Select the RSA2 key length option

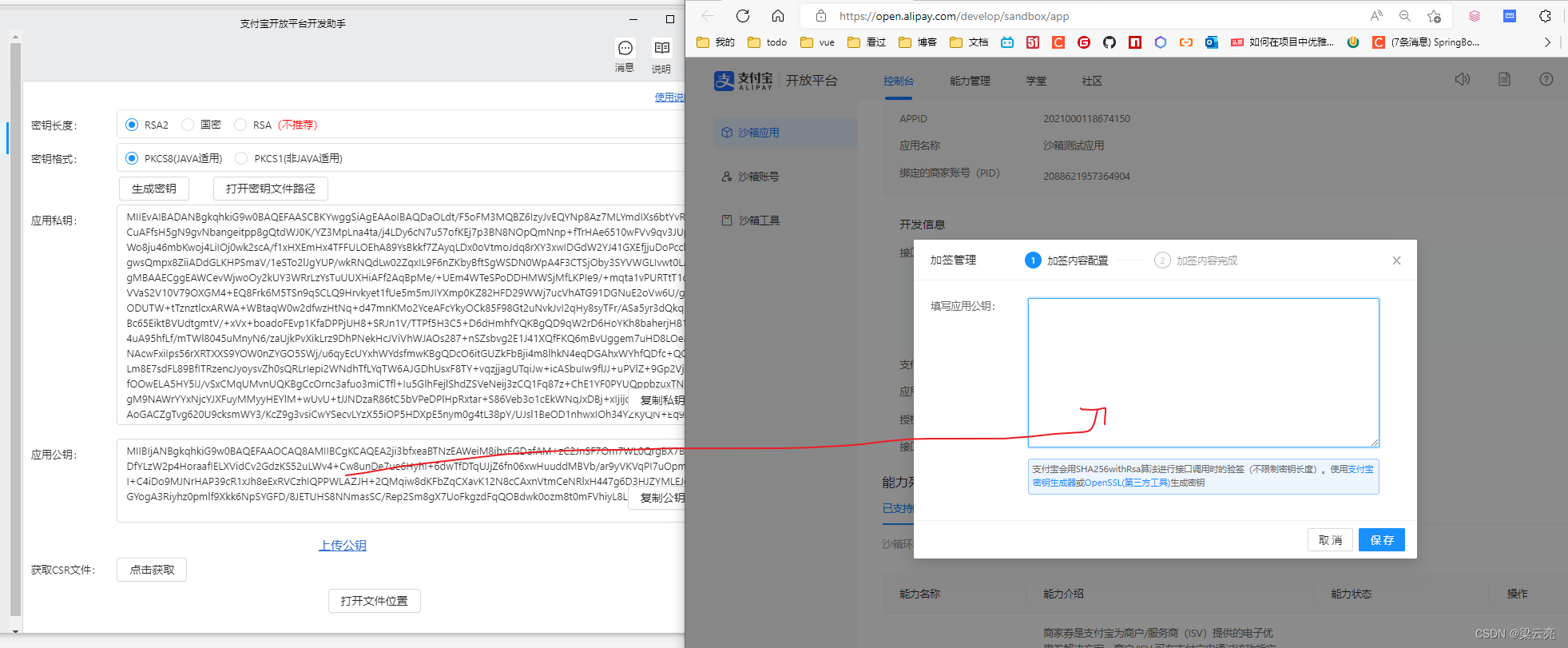[132, 125]
